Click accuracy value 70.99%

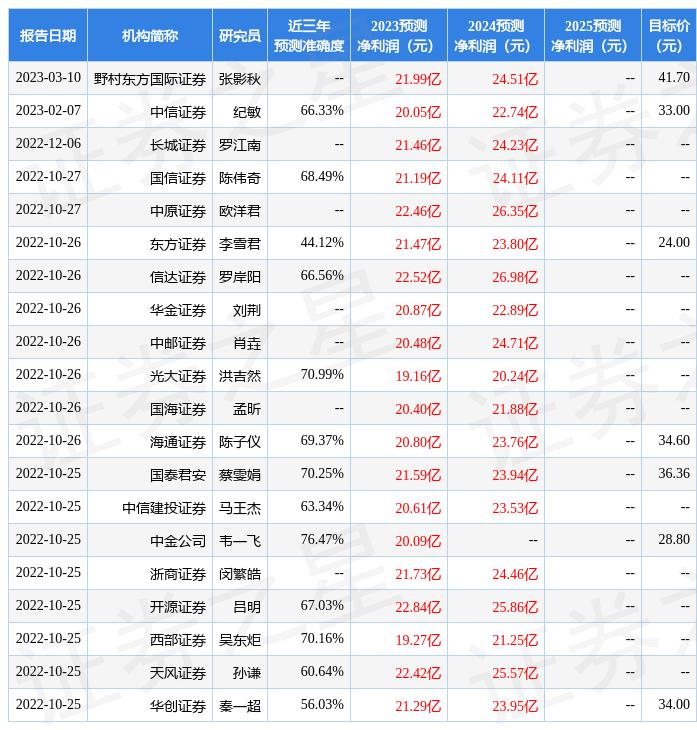tap(322, 375)
